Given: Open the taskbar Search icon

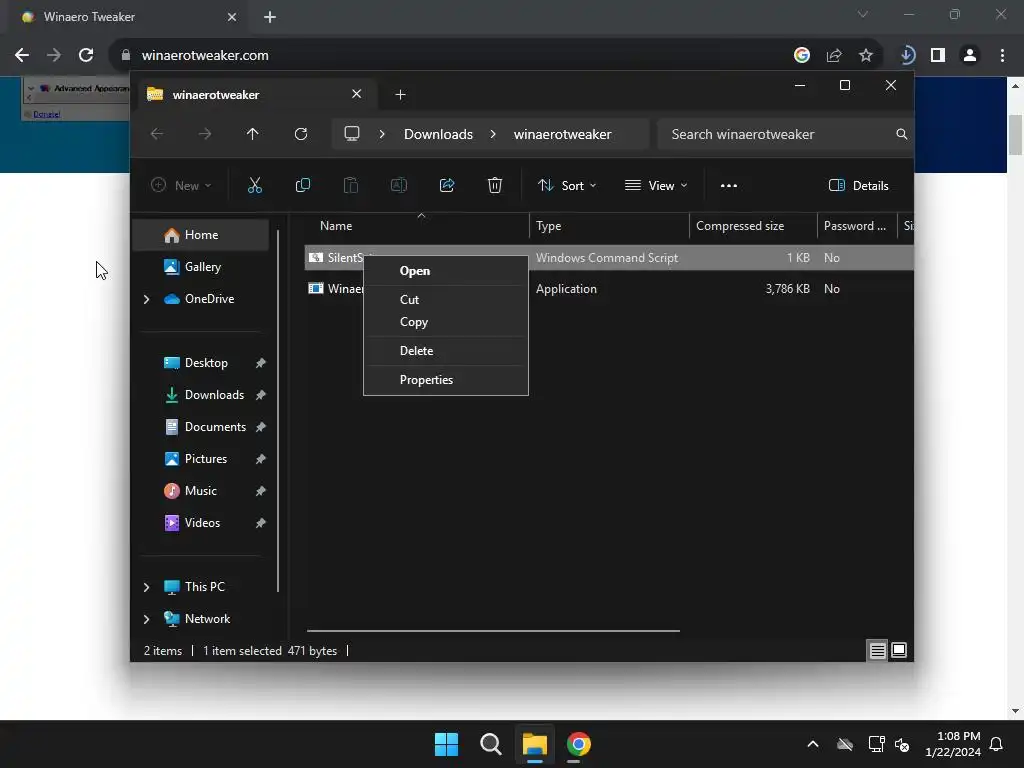Looking at the screenshot, I should (x=490, y=744).
